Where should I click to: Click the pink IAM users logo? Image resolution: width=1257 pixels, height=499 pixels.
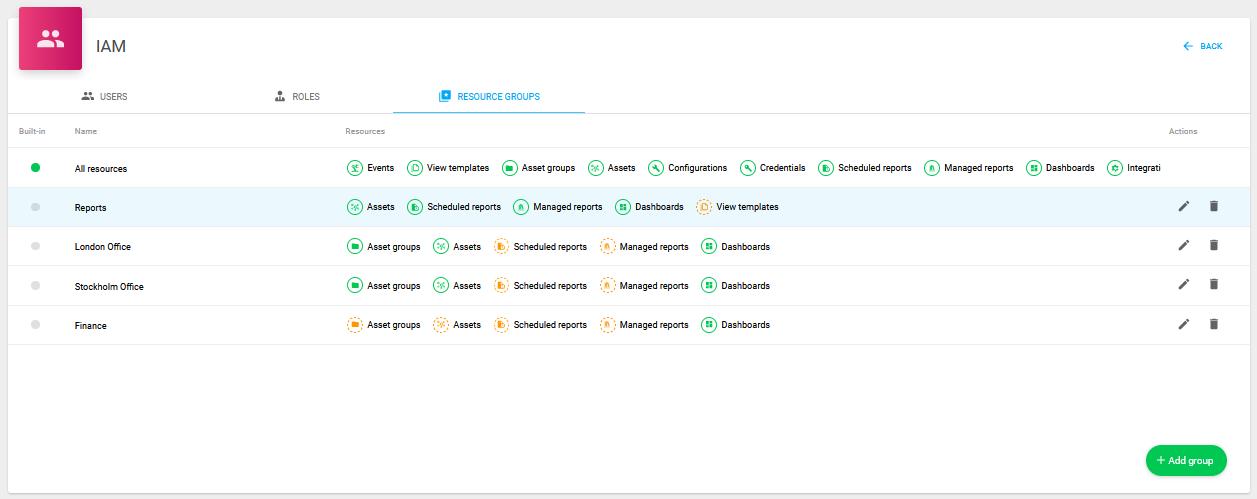(x=50, y=39)
